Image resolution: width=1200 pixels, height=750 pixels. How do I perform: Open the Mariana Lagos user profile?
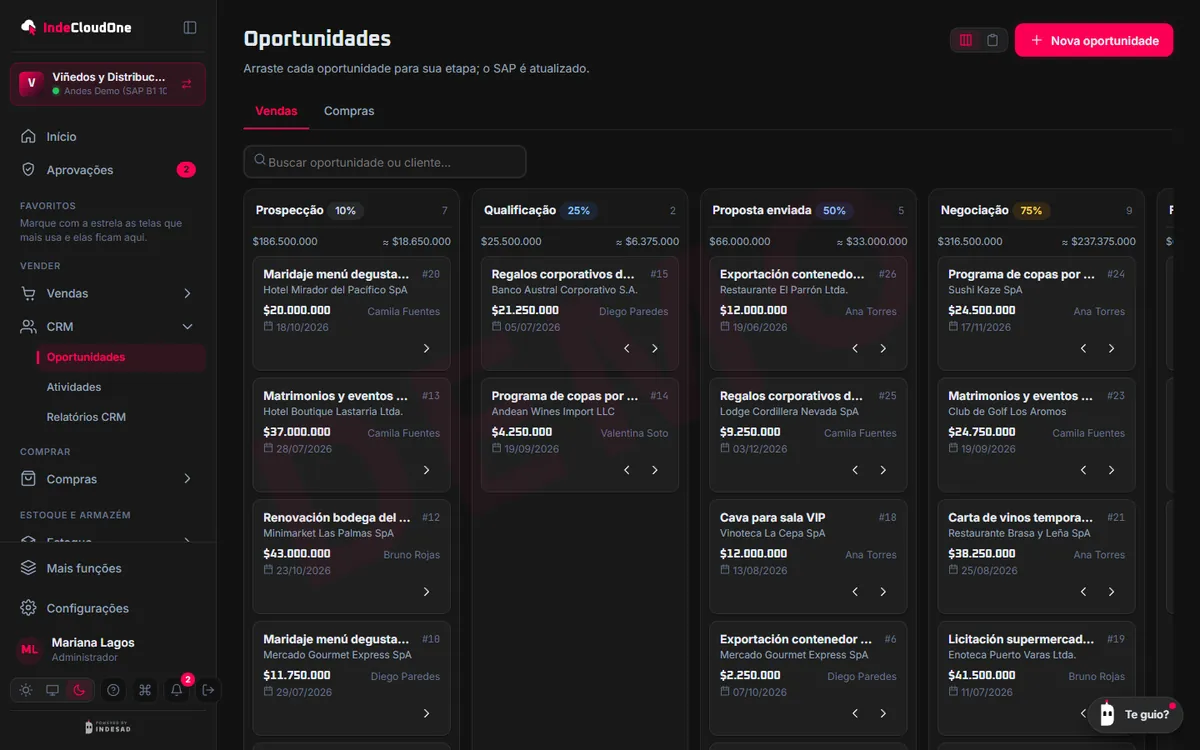click(x=108, y=650)
